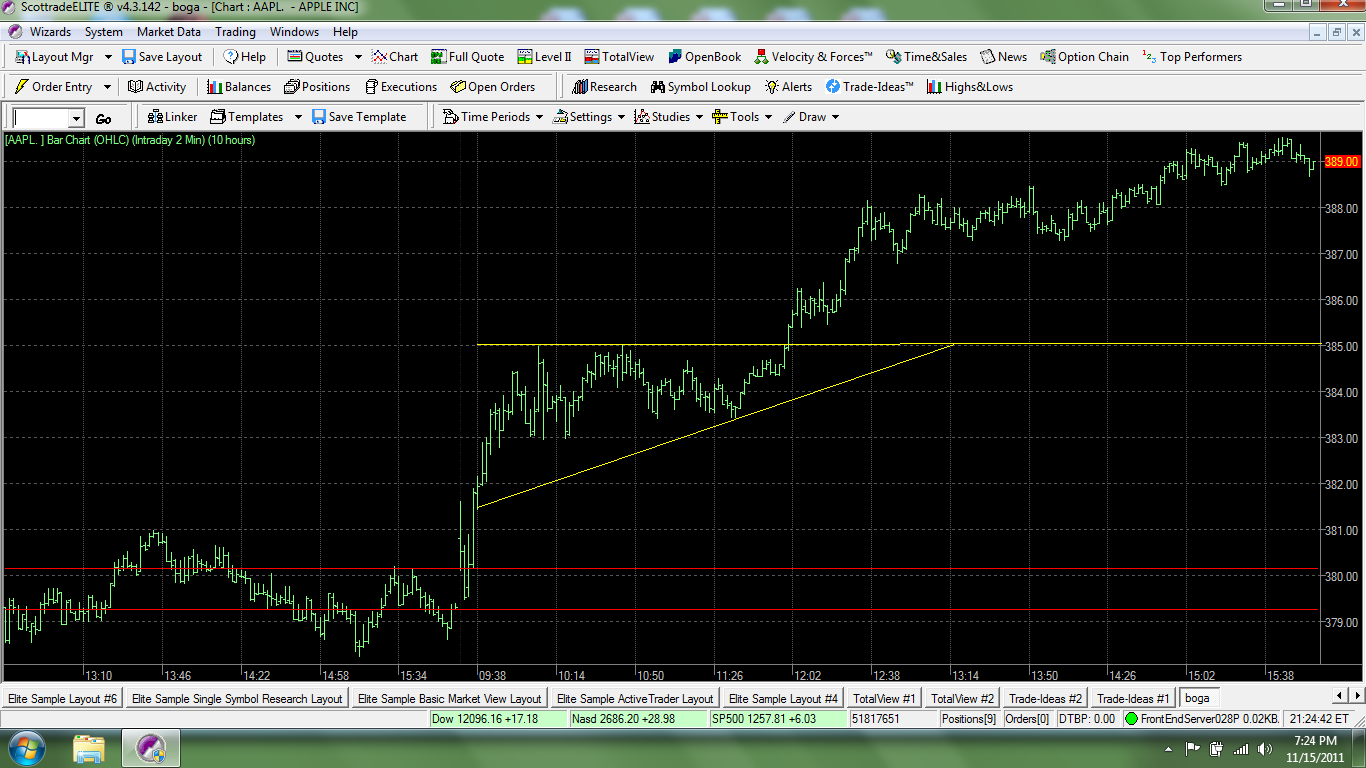Expand the Order Entry dropdown
Viewport: 1366px width, 768px height.
[x=107, y=87]
